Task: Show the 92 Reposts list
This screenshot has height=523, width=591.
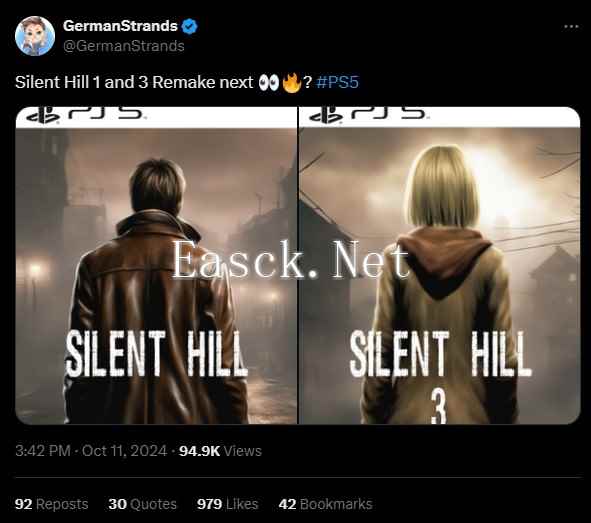Action: click(52, 504)
